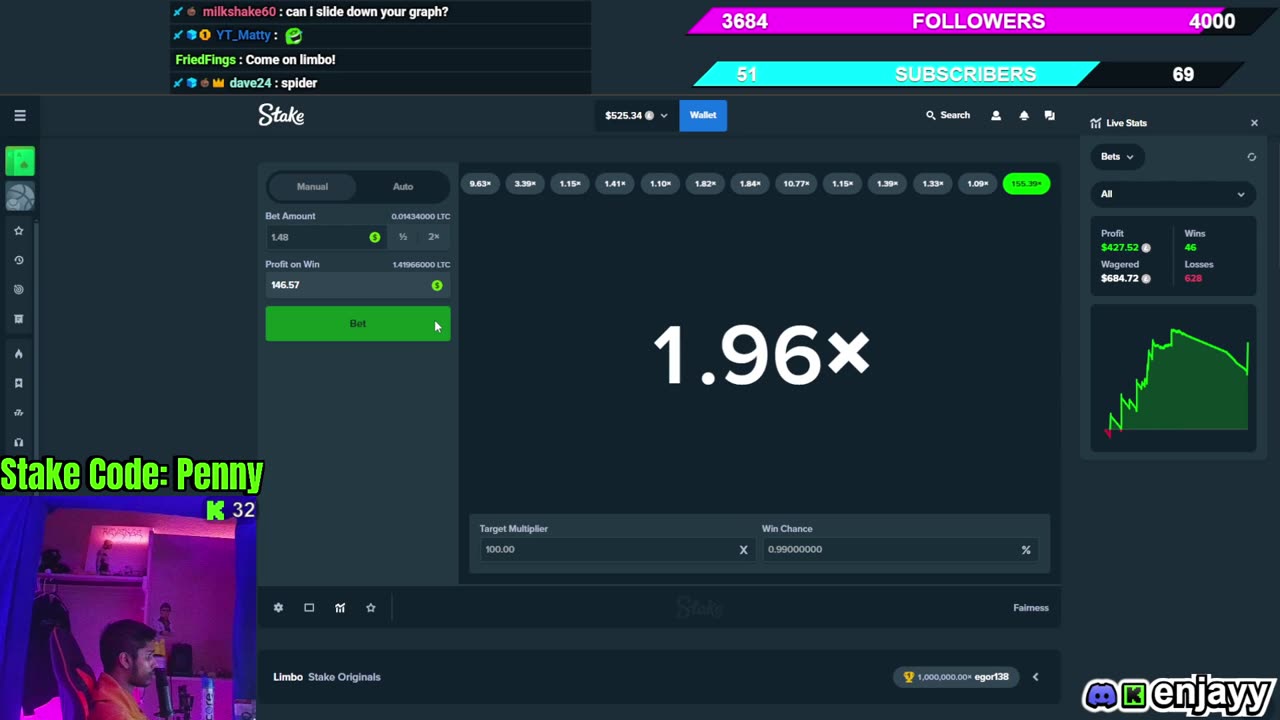The image size is (1280, 720).
Task: Open the Bets dropdown in Live Stats
Action: coord(1117,157)
